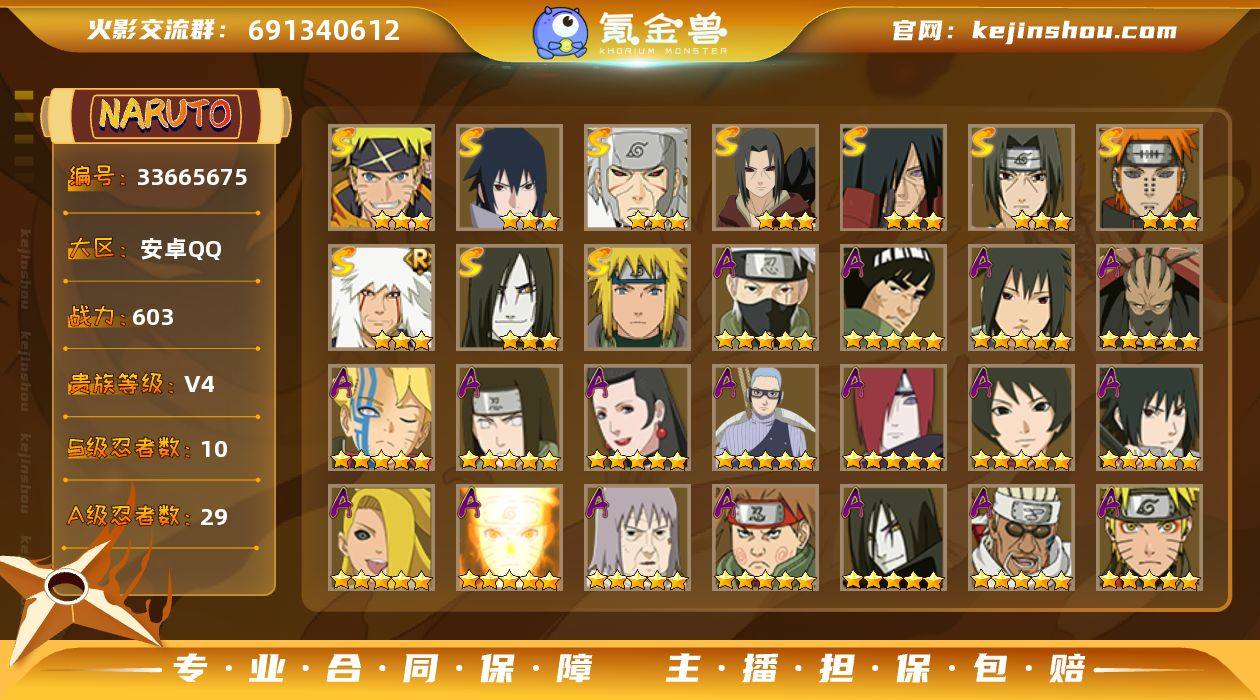
Task: Click the group number 691340612
Action: click(x=324, y=31)
